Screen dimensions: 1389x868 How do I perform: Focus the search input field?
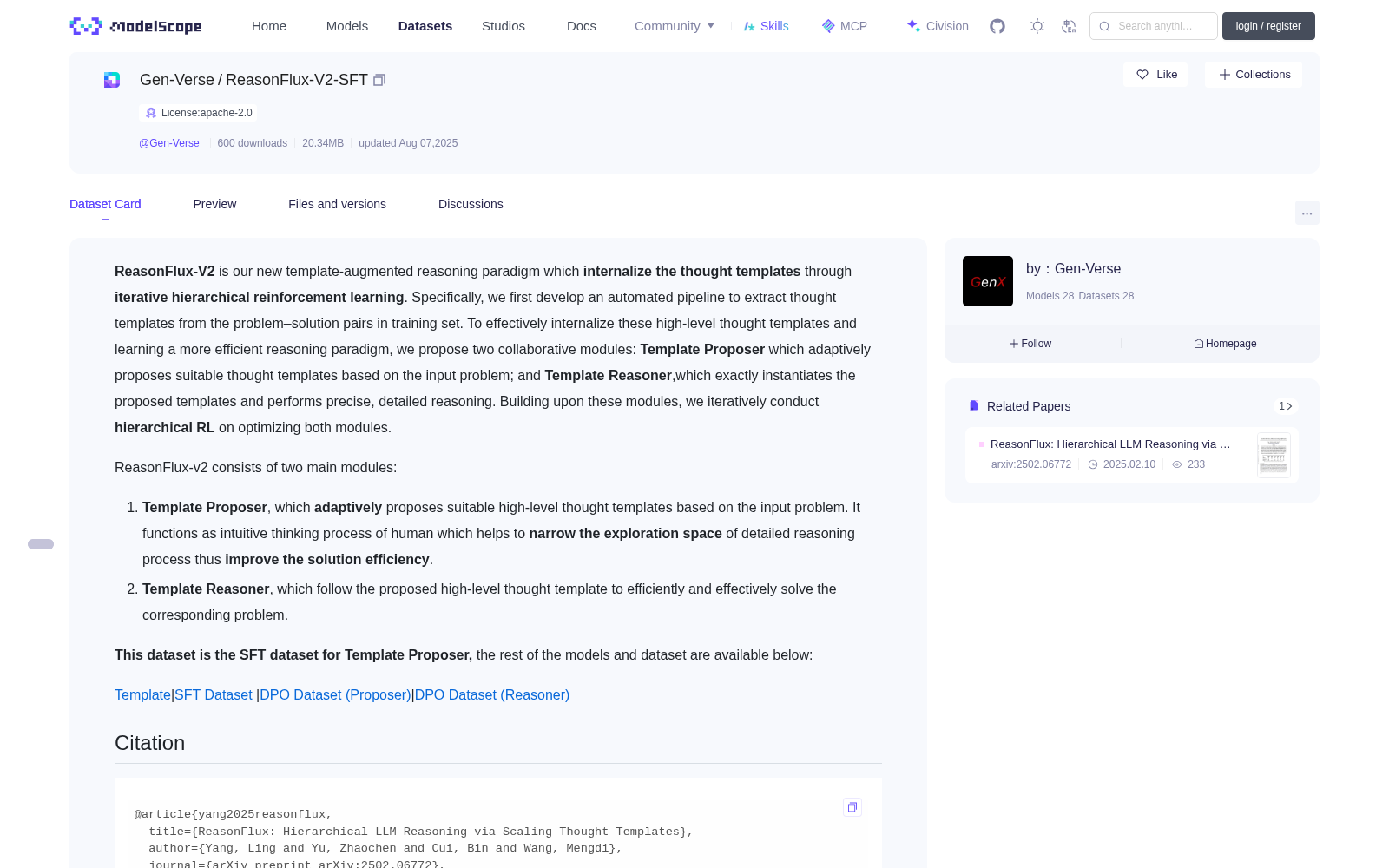pos(1154,26)
